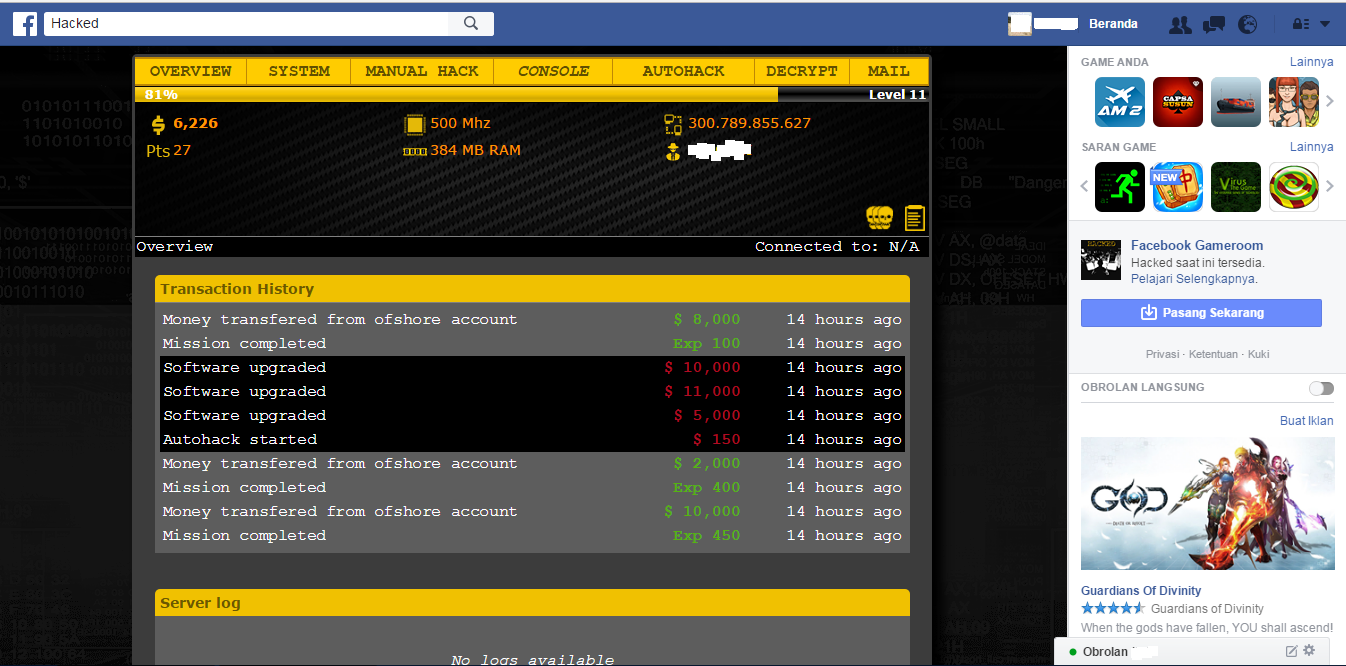Click the CPU chip icon
Image resolution: width=1346 pixels, height=666 pixels.
coord(413,124)
